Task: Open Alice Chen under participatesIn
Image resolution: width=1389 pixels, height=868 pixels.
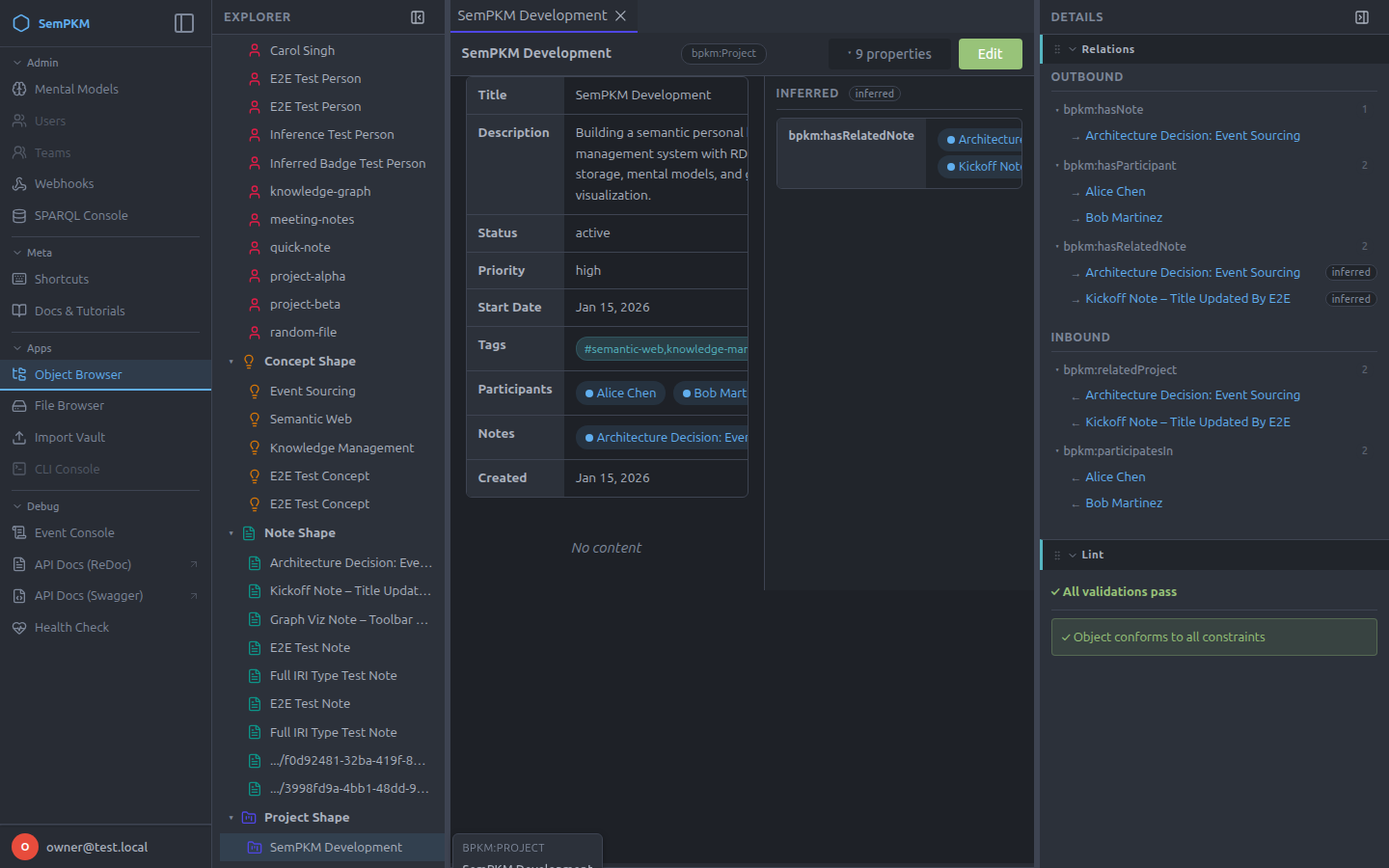Action: [1115, 476]
